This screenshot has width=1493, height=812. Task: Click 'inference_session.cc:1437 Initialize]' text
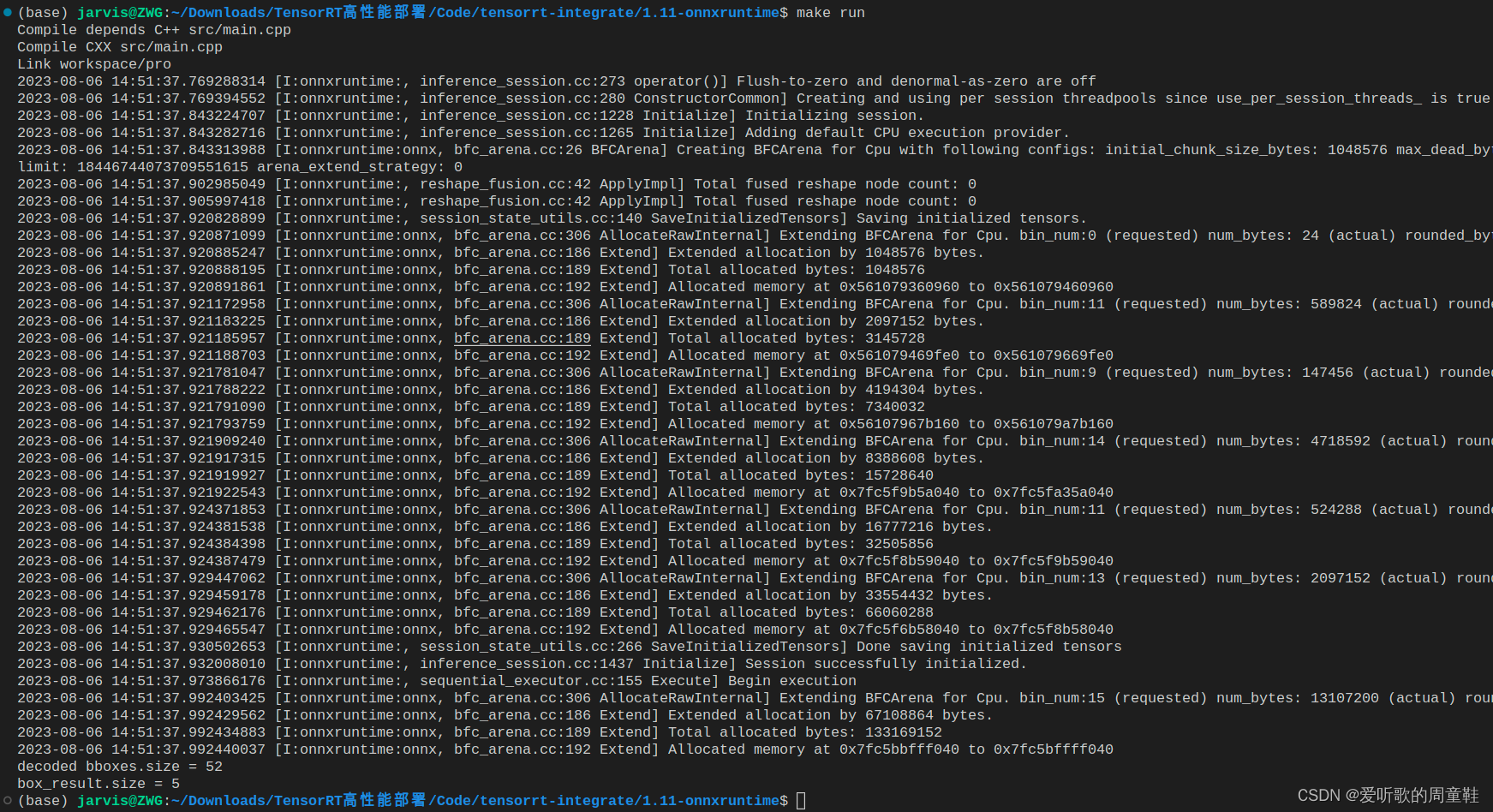578,664
